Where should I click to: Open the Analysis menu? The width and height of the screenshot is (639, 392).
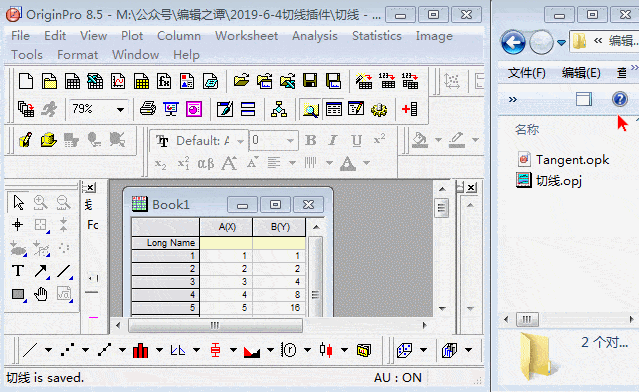pos(315,36)
